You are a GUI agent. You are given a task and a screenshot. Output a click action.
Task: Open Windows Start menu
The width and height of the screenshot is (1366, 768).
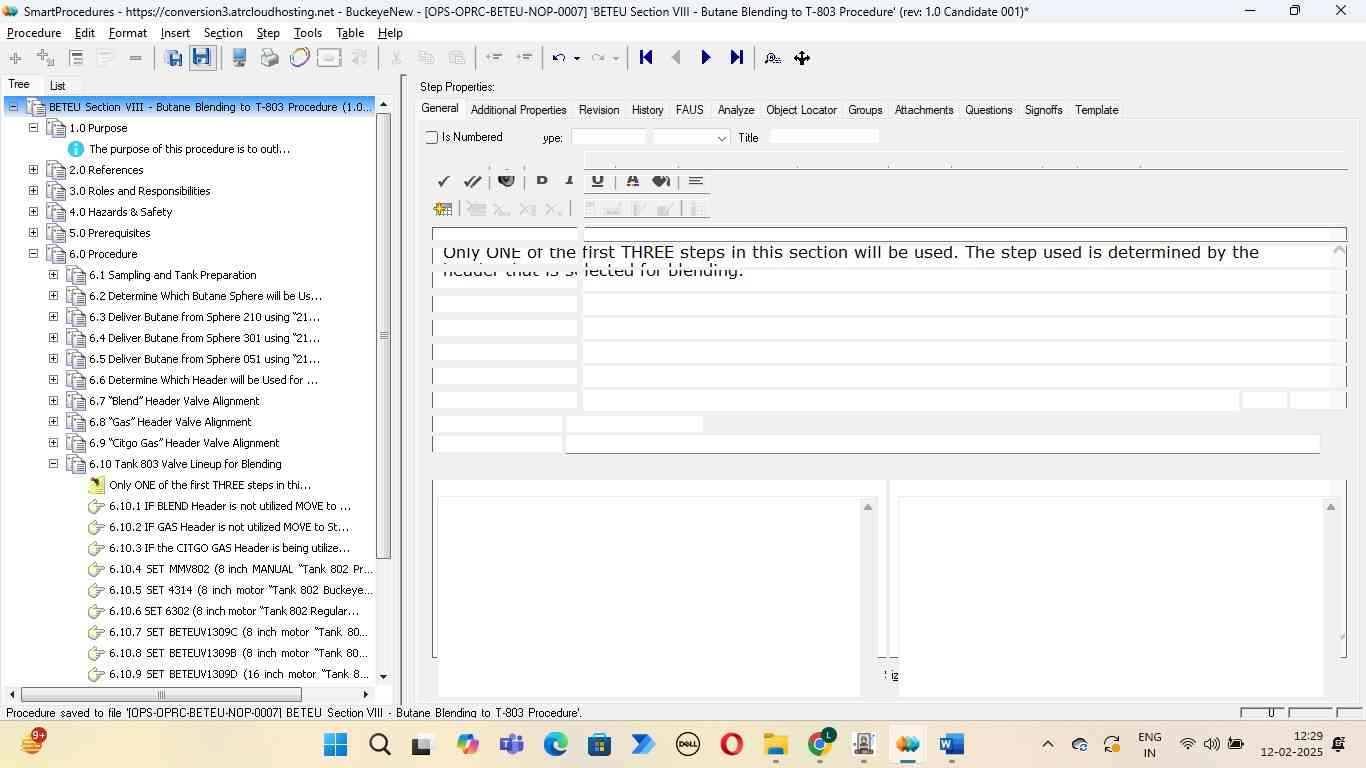(336, 744)
